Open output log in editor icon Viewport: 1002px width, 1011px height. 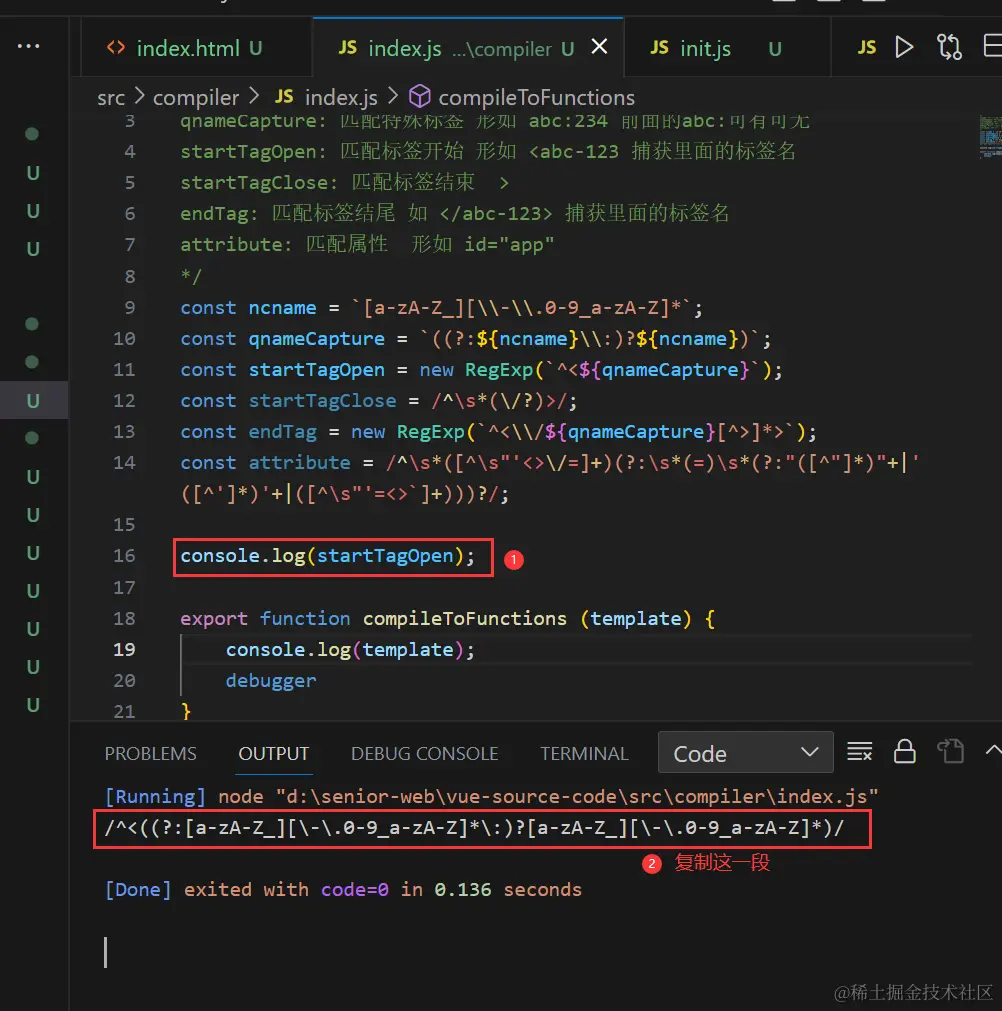click(x=950, y=751)
